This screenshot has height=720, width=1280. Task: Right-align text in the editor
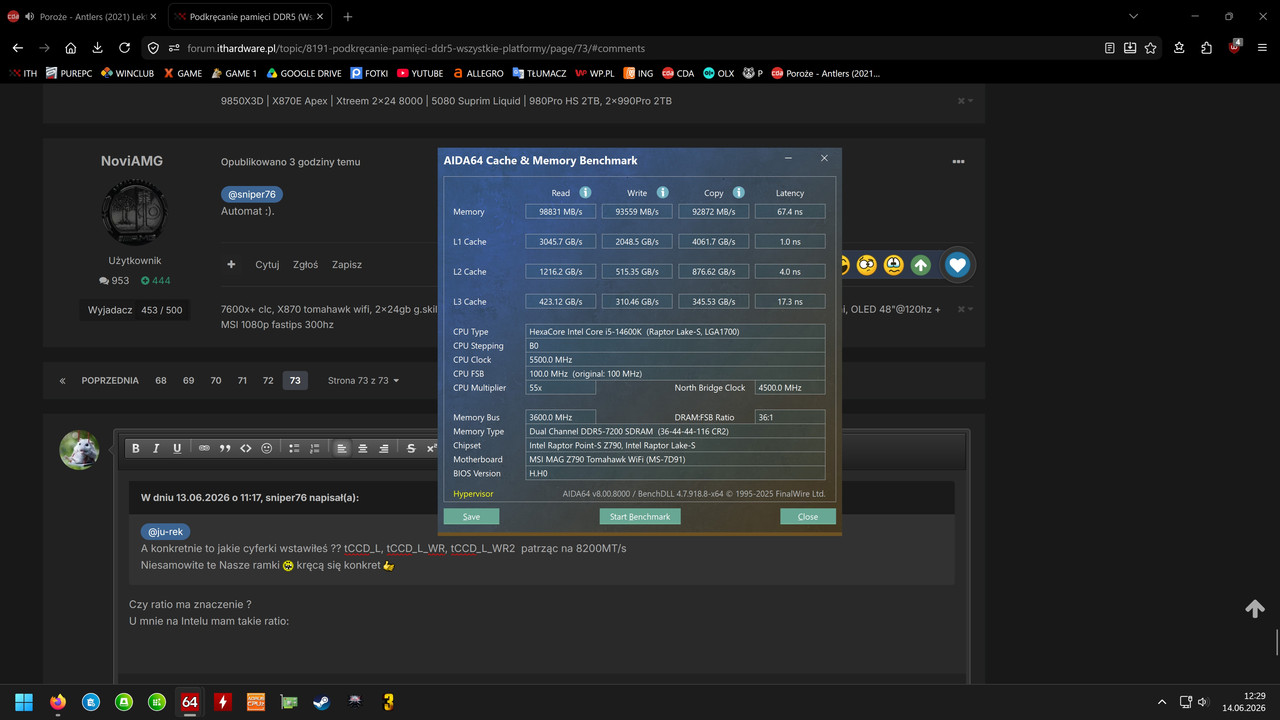click(x=384, y=448)
